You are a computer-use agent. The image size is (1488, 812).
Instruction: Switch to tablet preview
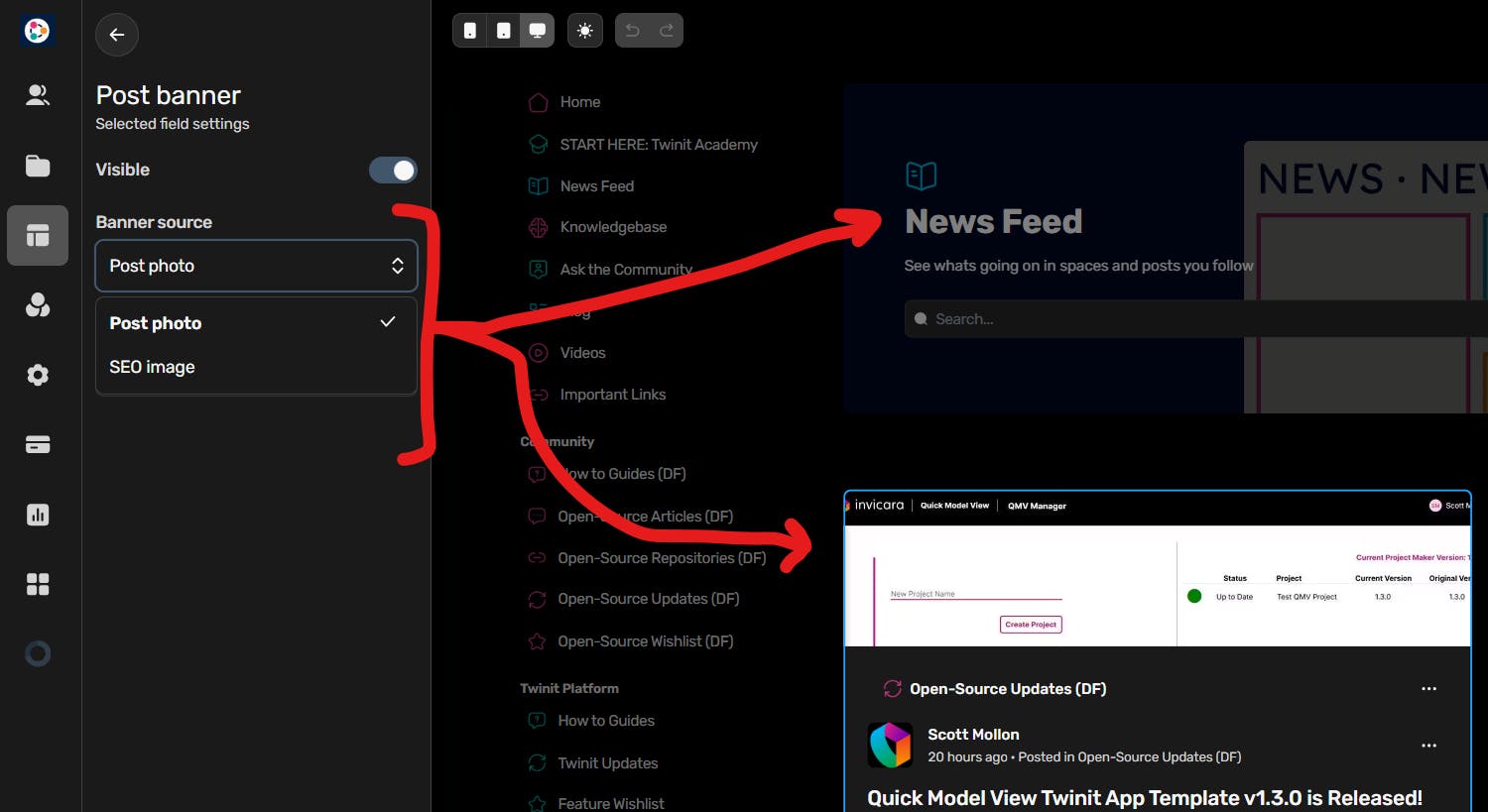(504, 31)
